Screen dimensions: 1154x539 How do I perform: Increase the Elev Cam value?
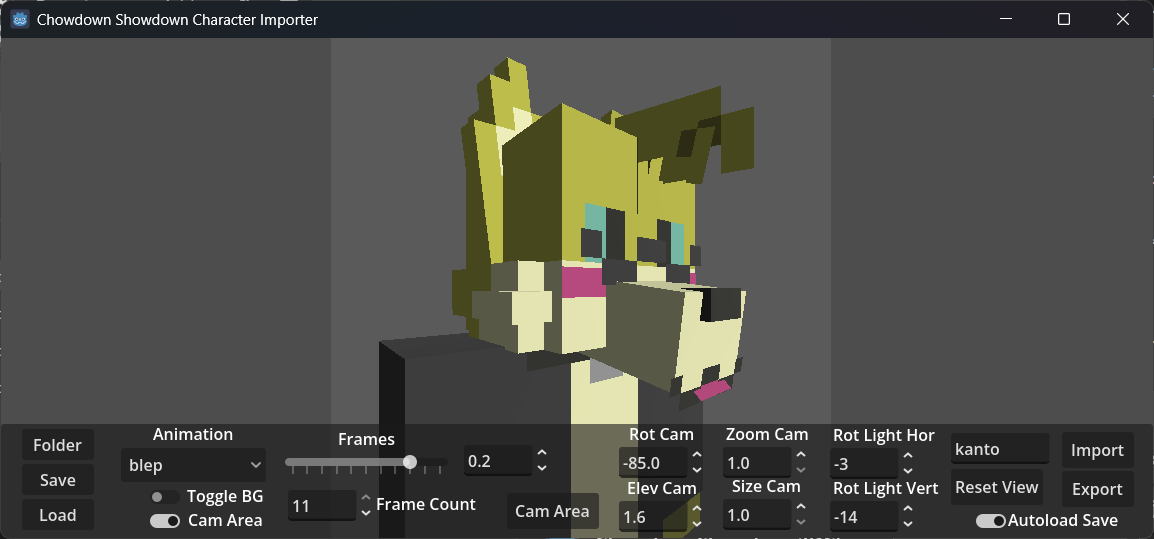(x=696, y=510)
